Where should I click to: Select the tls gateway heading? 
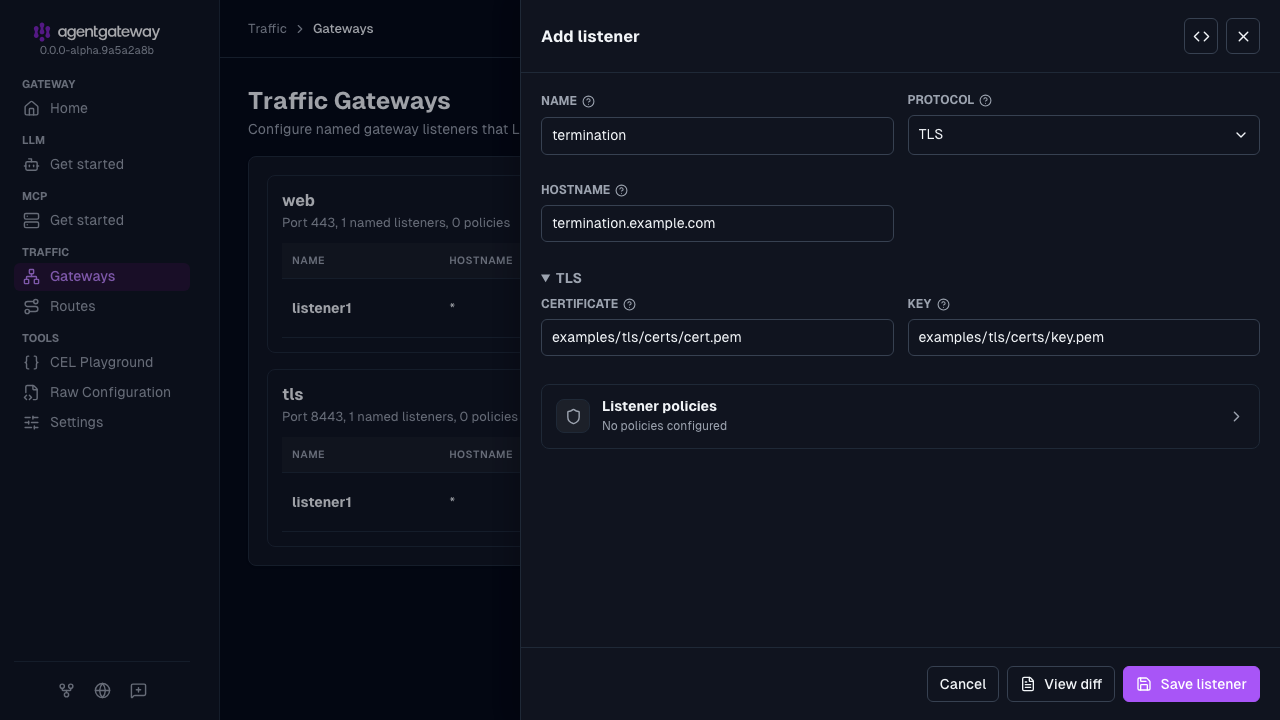pos(293,394)
